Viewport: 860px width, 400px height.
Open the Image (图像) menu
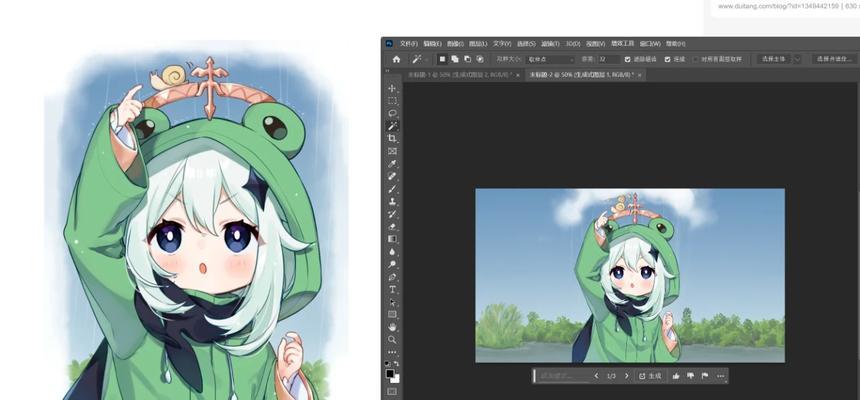pos(455,44)
